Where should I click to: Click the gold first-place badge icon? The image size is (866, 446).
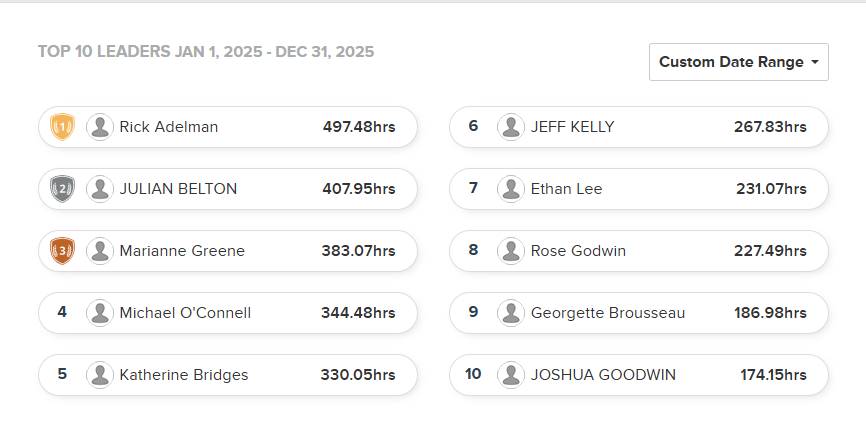pyautogui.click(x=62, y=127)
